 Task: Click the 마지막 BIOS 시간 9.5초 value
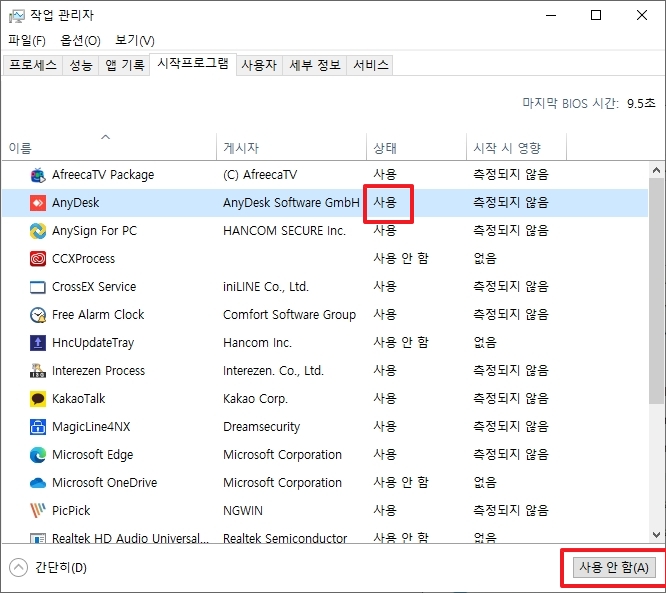point(641,103)
